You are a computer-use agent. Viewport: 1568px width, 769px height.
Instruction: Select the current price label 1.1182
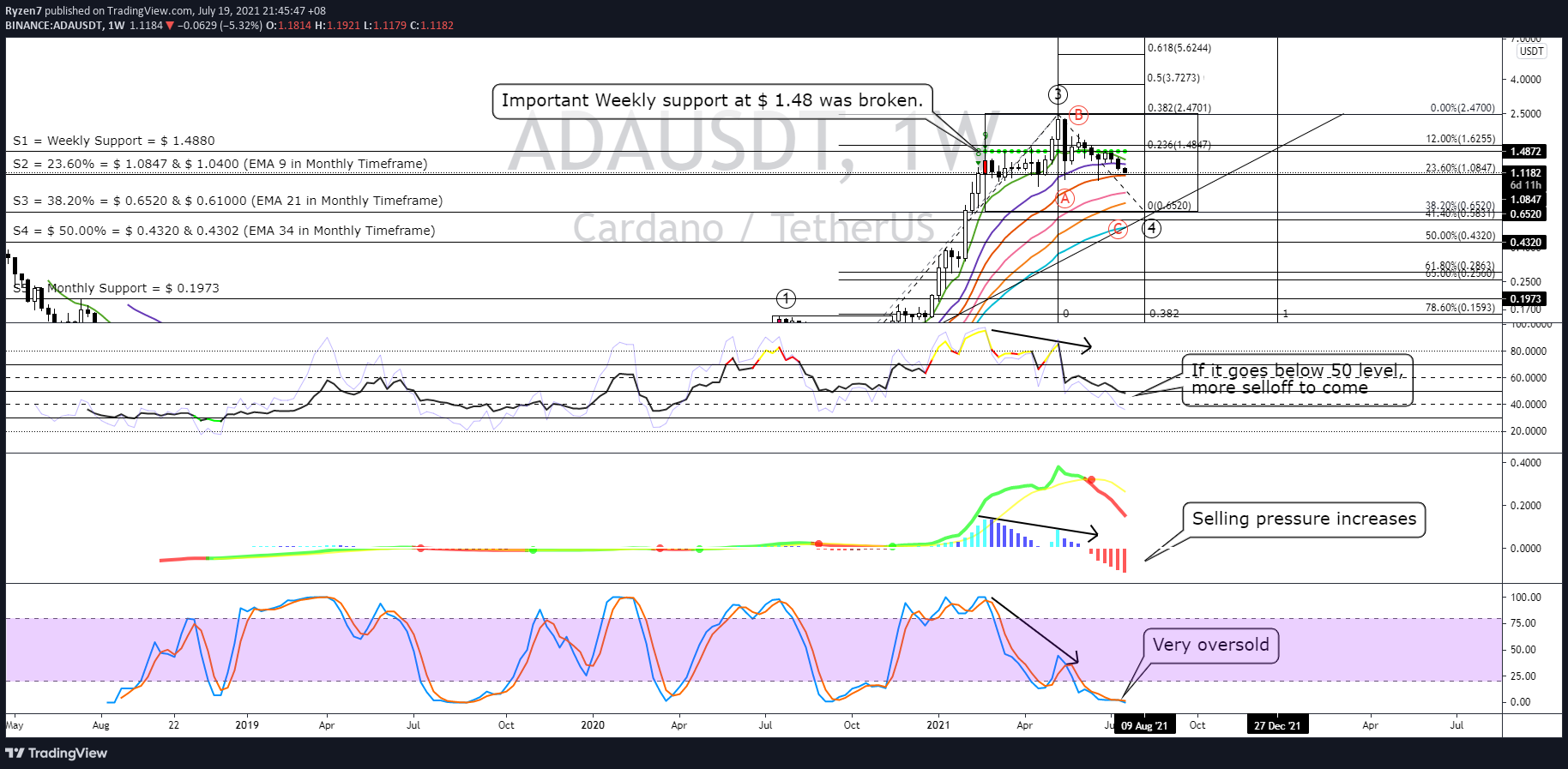pyautogui.click(x=1526, y=173)
